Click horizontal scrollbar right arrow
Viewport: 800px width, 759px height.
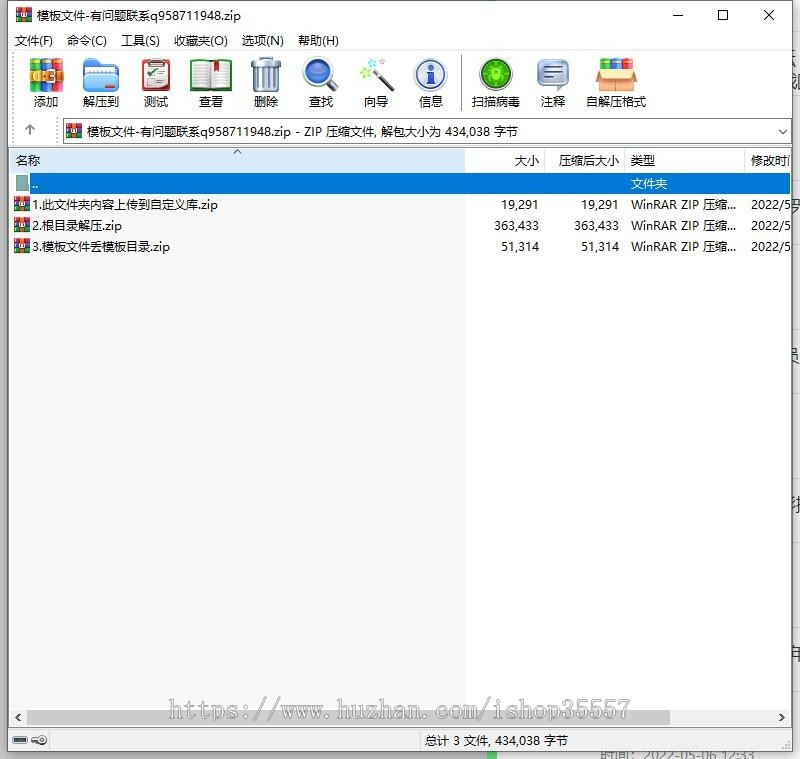(782, 718)
